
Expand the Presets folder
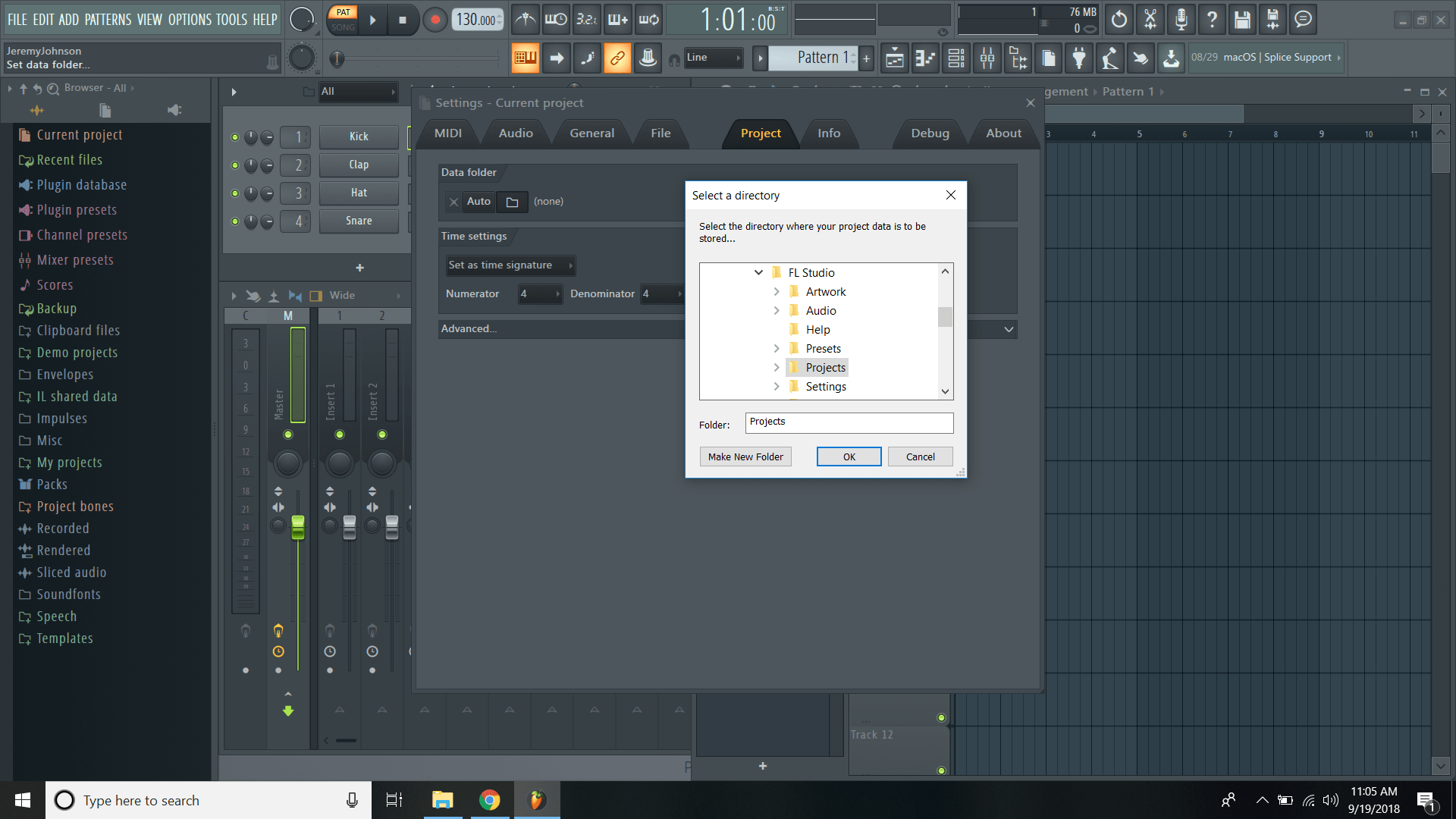777,348
